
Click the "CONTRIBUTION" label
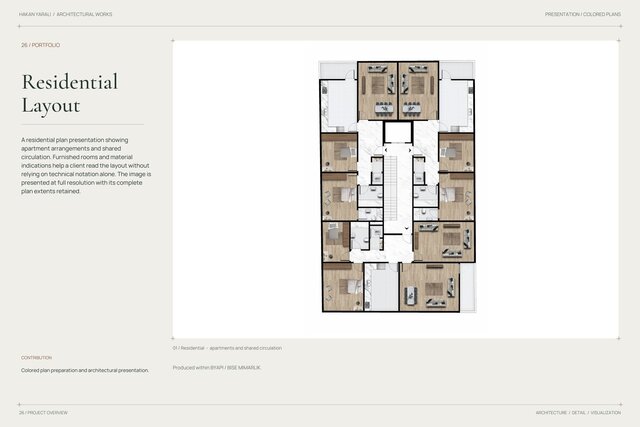(x=36, y=358)
